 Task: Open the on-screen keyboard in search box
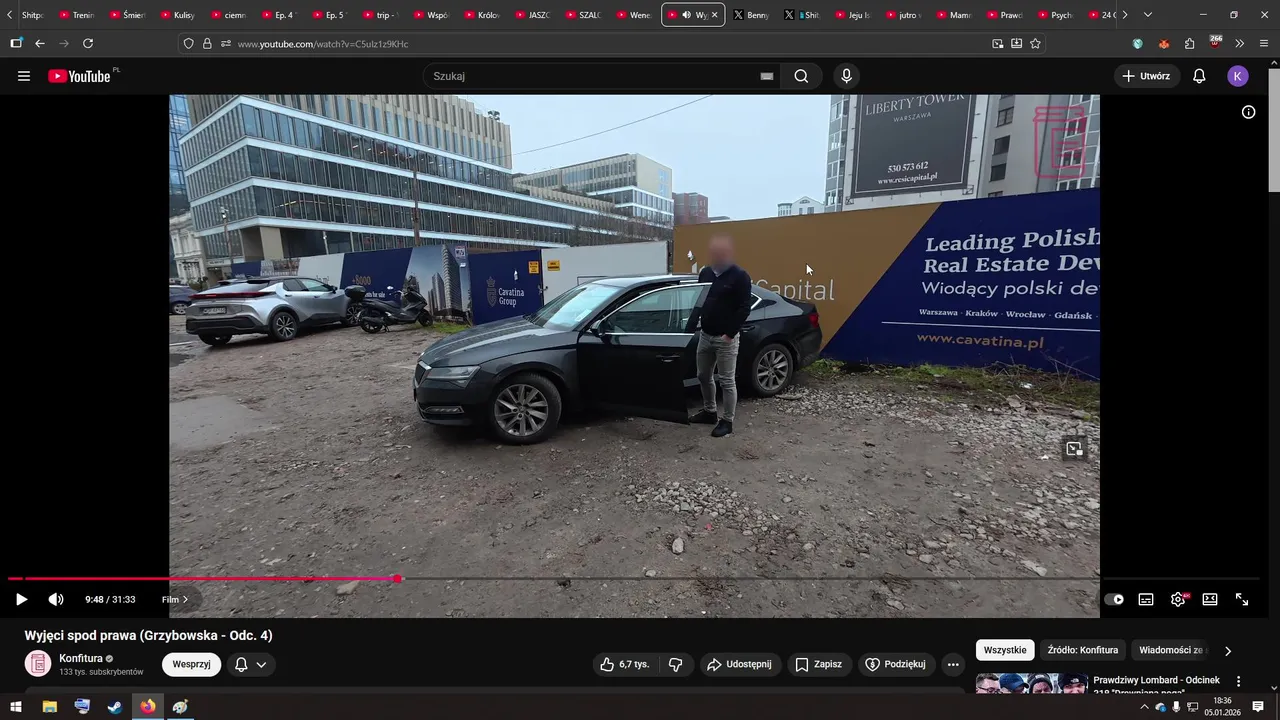pyautogui.click(x=767, y=76)
